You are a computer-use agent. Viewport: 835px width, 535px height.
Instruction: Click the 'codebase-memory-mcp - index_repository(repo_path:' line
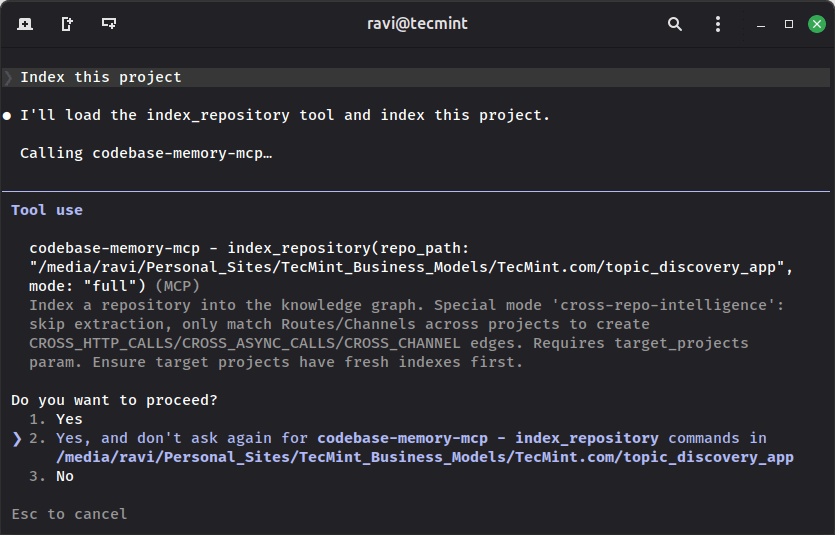[249, 249]
